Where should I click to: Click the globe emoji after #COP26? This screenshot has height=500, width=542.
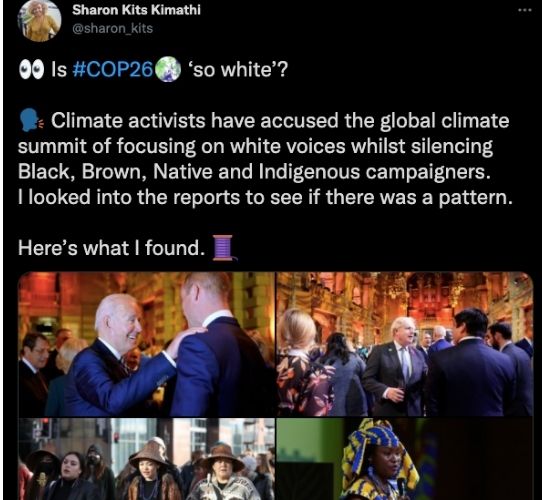(x=168, y=70)
